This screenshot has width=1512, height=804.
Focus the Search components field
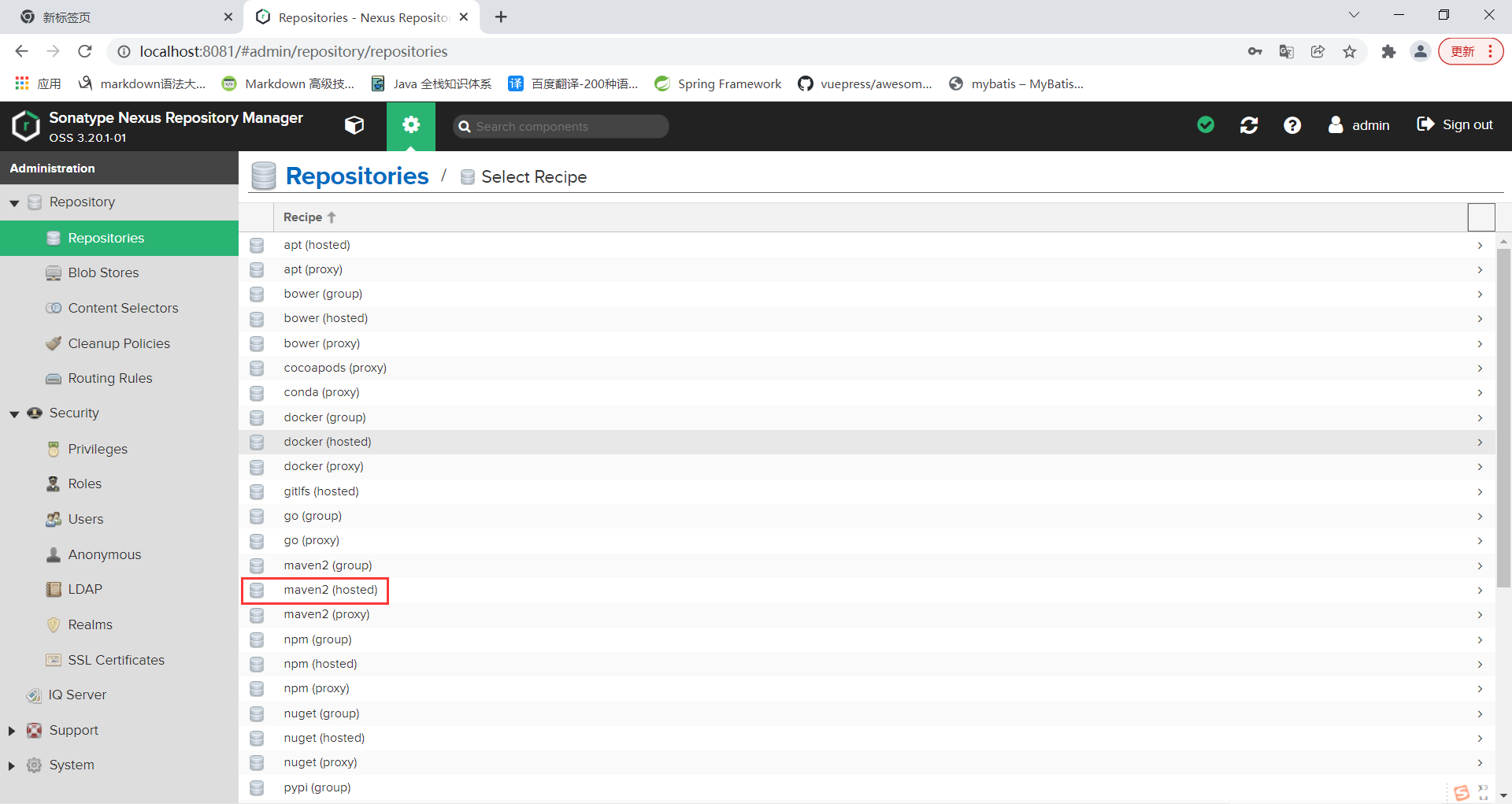(561, 126)
